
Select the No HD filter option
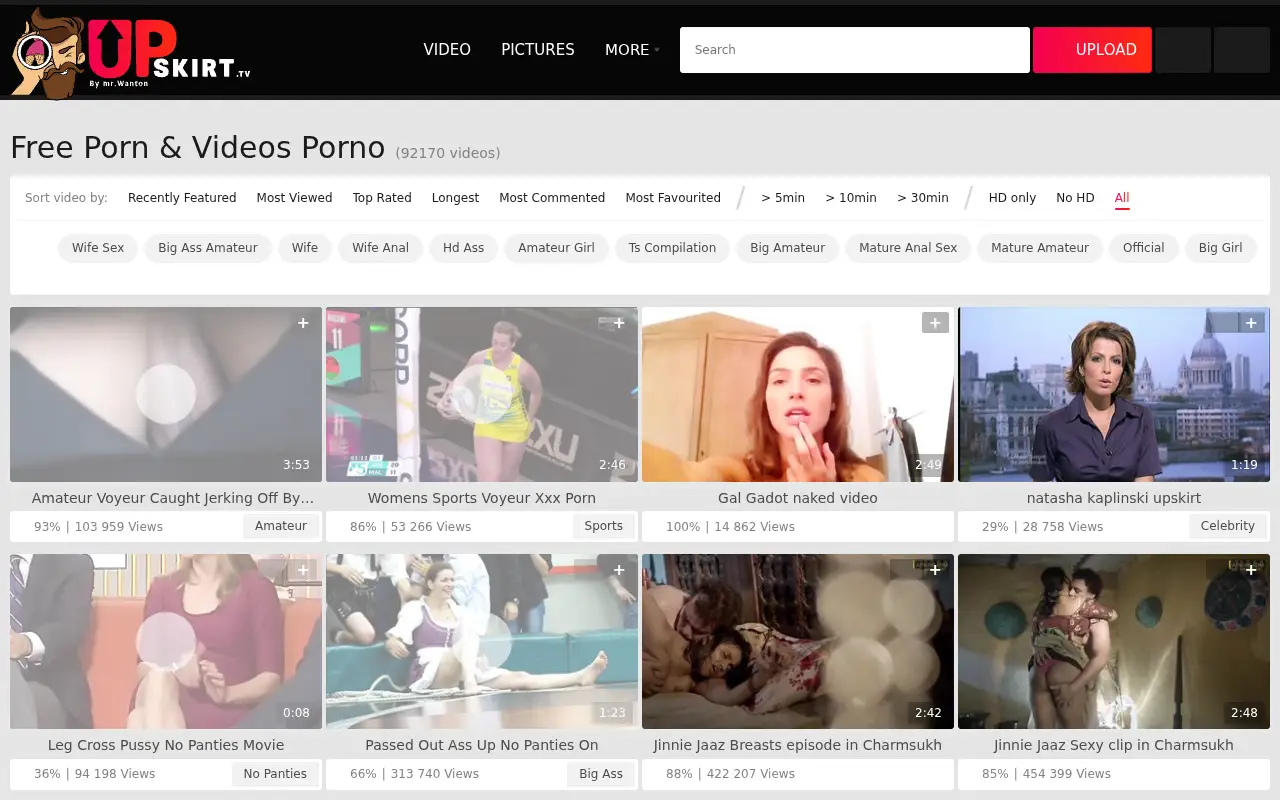1075,198
